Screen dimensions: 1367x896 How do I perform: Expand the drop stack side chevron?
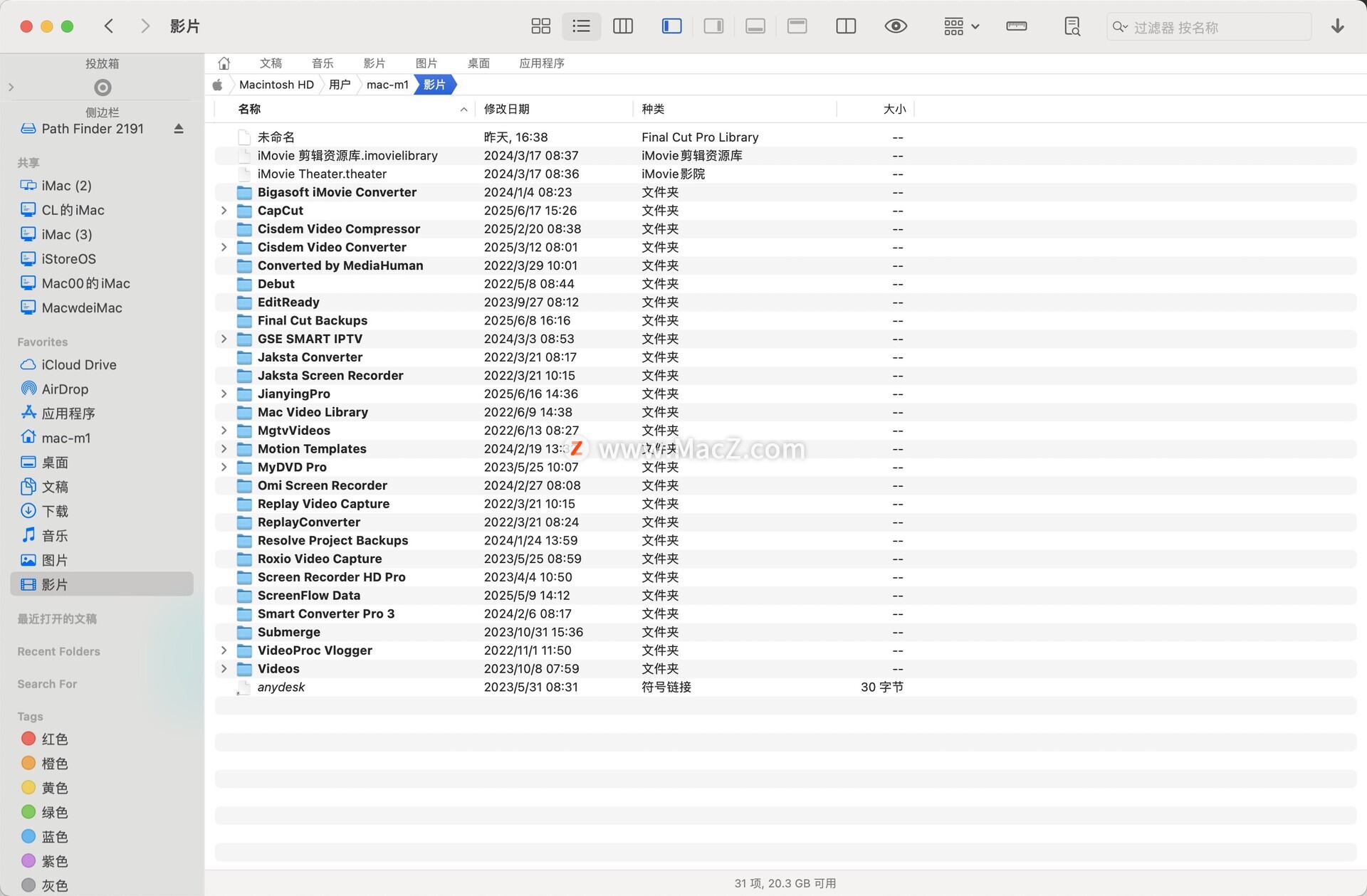click(x=11, y=88)
